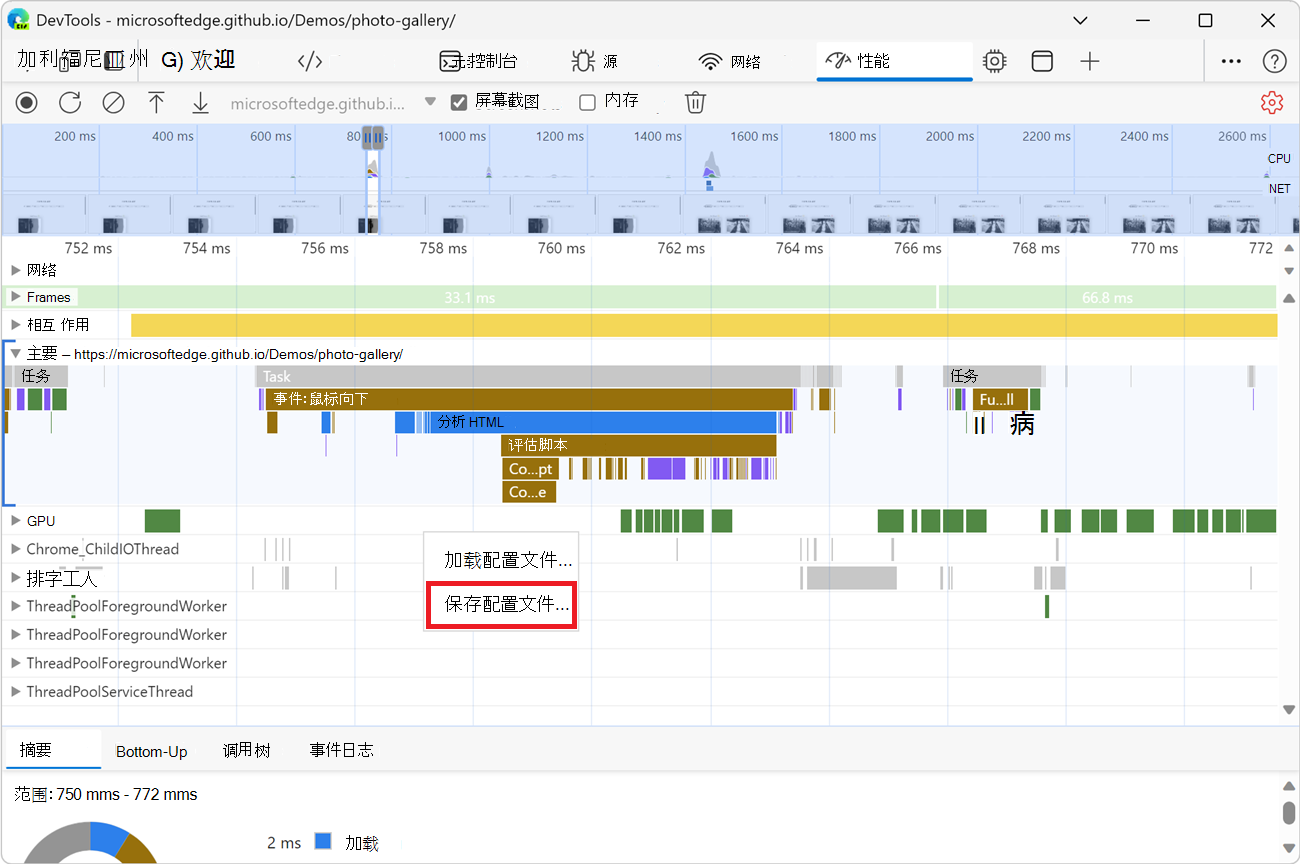Open the 事件日志 event log tab
The width and height of the screenshot is (1300, 864).
(x=342, y=750)
